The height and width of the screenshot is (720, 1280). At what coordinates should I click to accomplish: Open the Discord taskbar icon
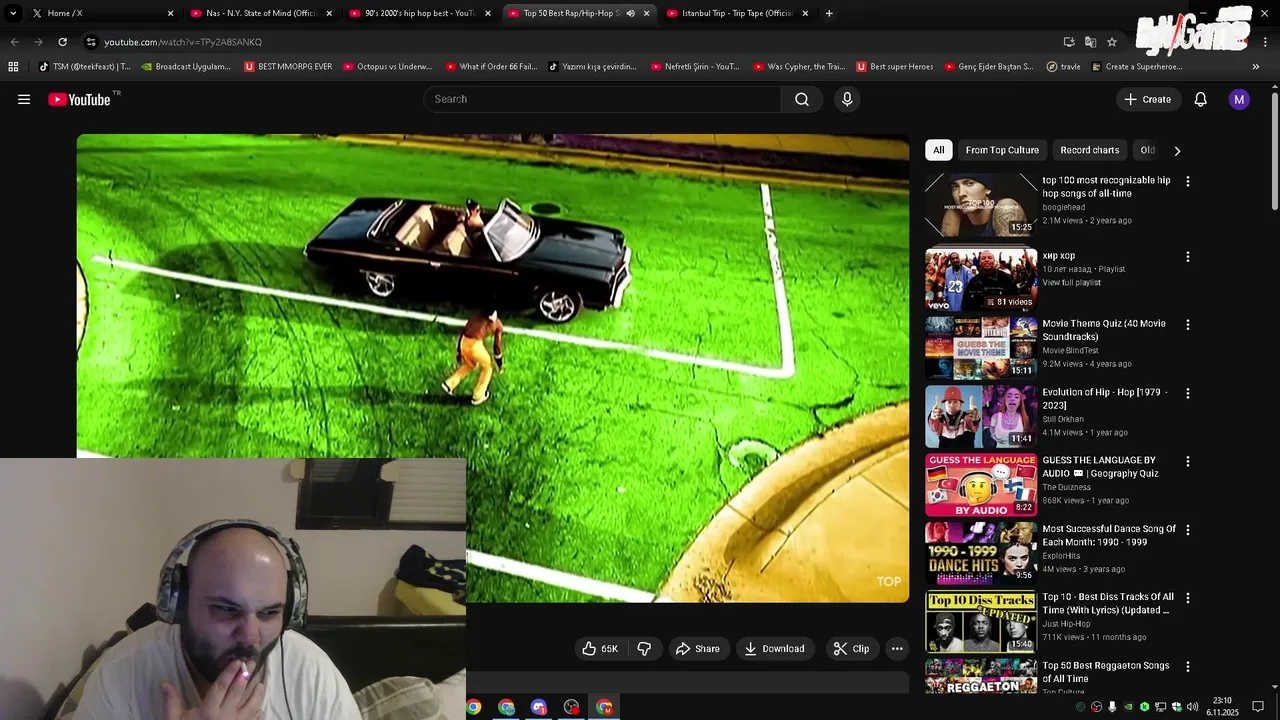click(539, 707)
